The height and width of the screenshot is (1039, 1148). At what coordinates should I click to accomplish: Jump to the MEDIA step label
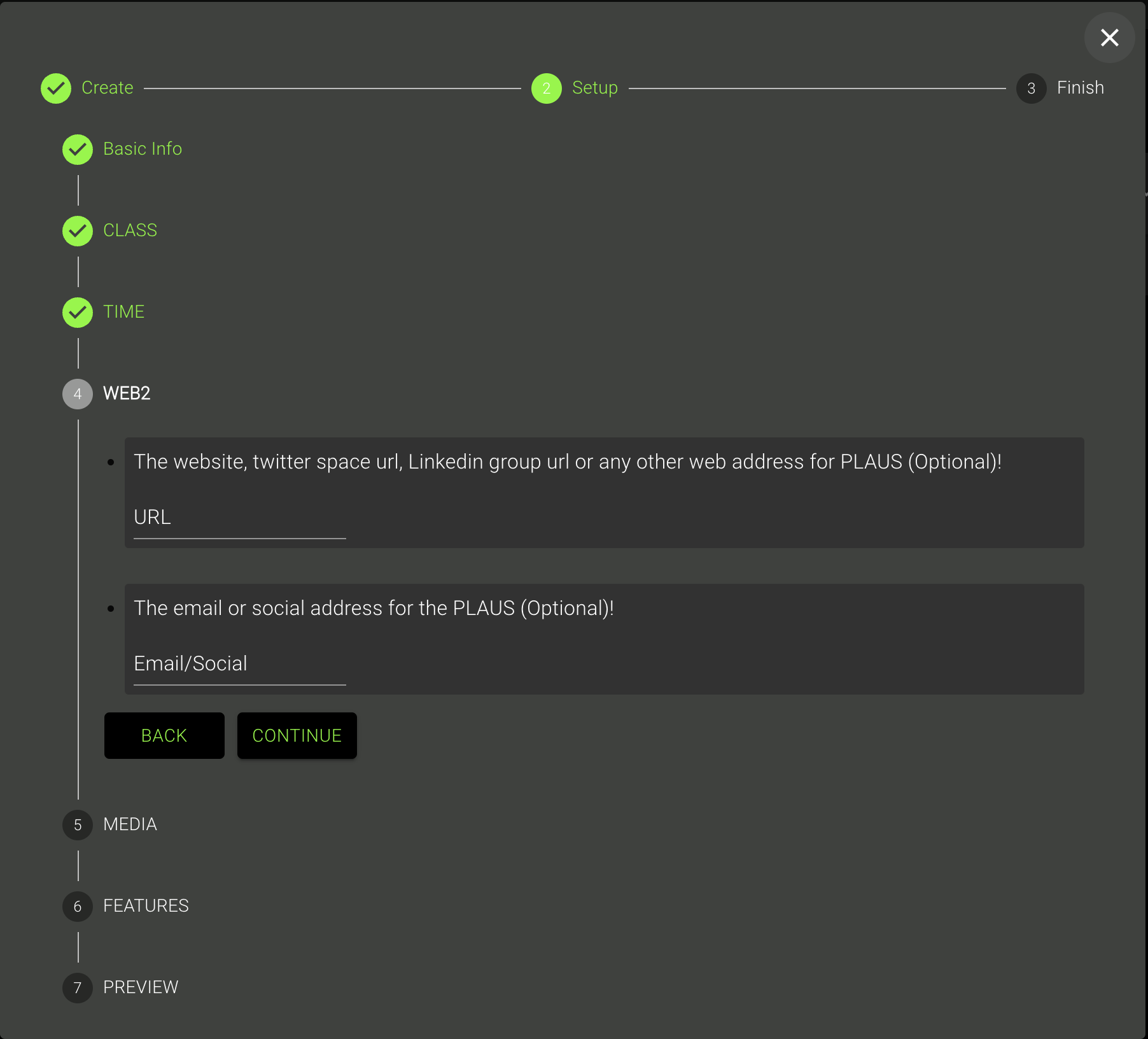click(x=130, y=824)
